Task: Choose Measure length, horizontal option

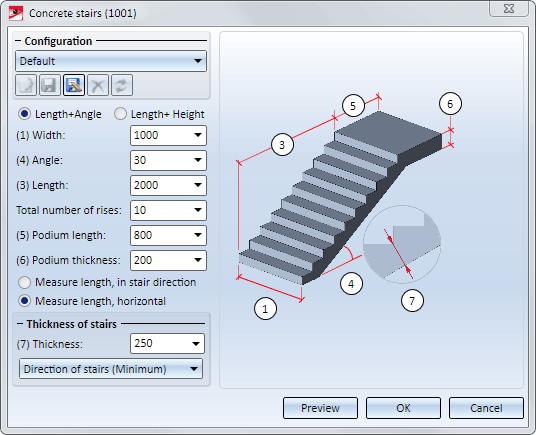Action: [25, 301]
